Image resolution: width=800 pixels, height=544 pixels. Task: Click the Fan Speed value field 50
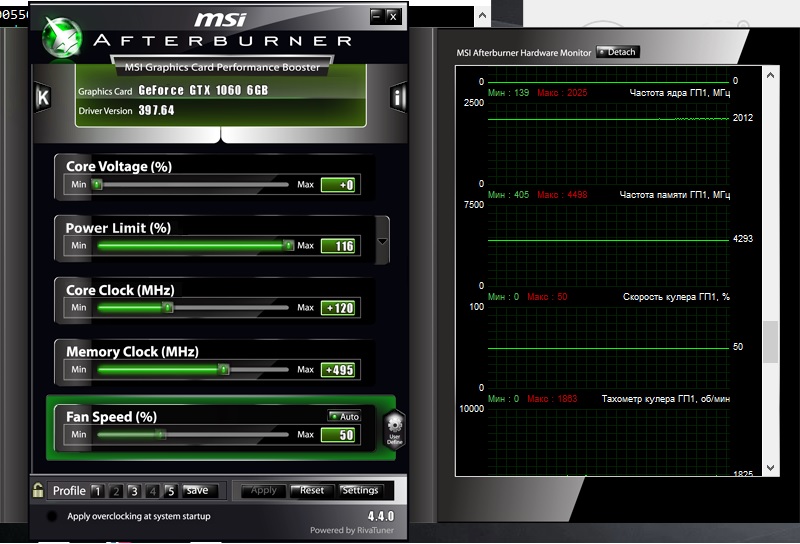(x=338, y=435)
